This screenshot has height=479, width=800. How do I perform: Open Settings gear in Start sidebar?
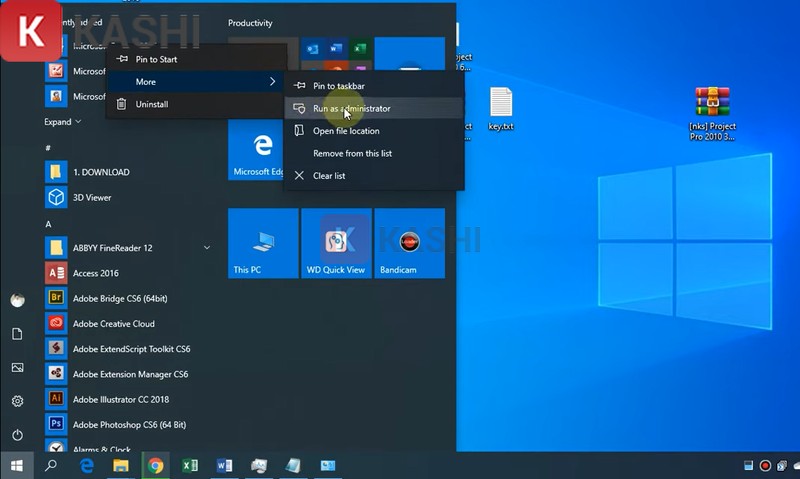click(17, 401)
